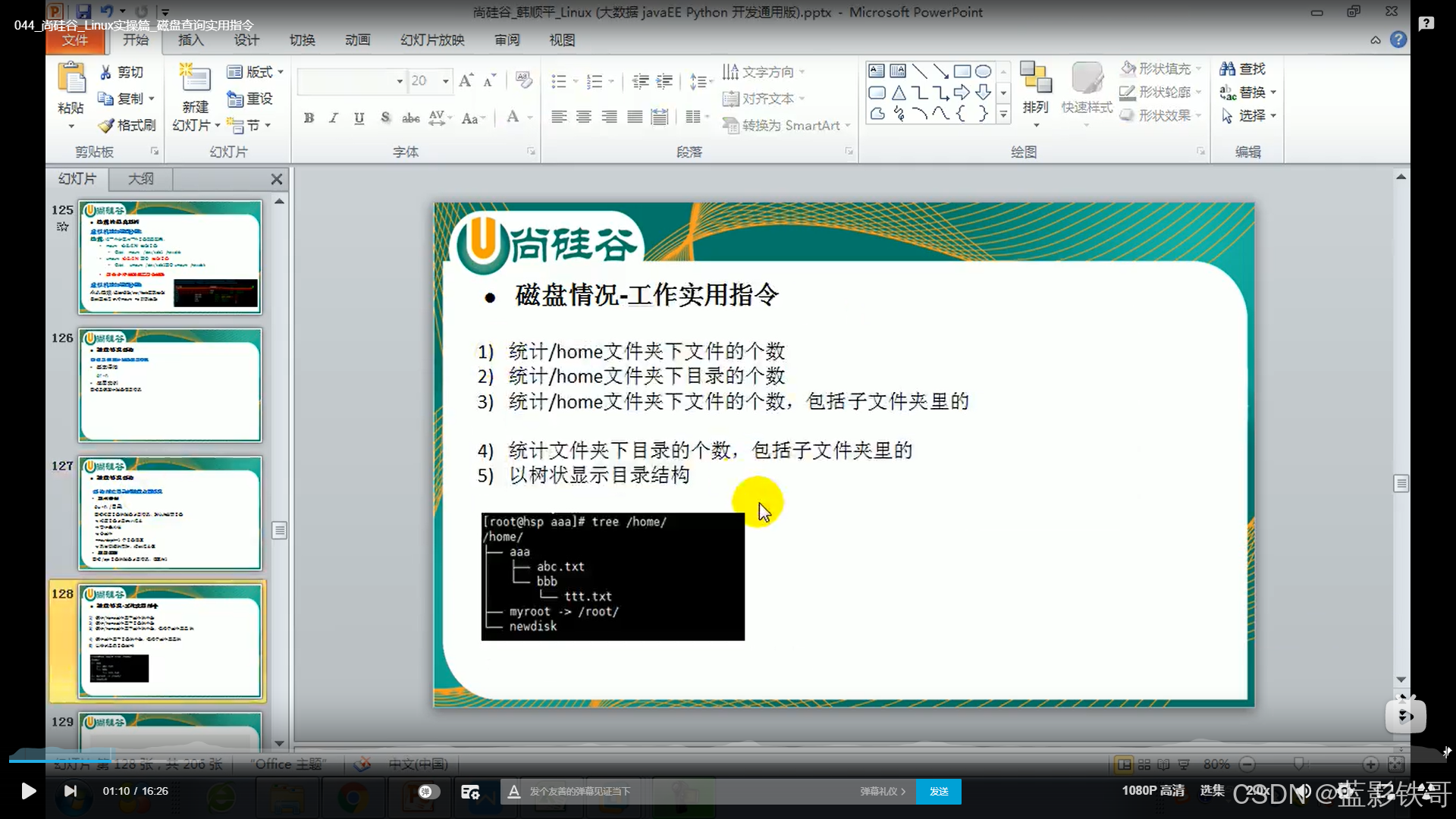Toggle italic formatting
The height and width of the screenshot is (819, 1456).
tap(334, 118)
